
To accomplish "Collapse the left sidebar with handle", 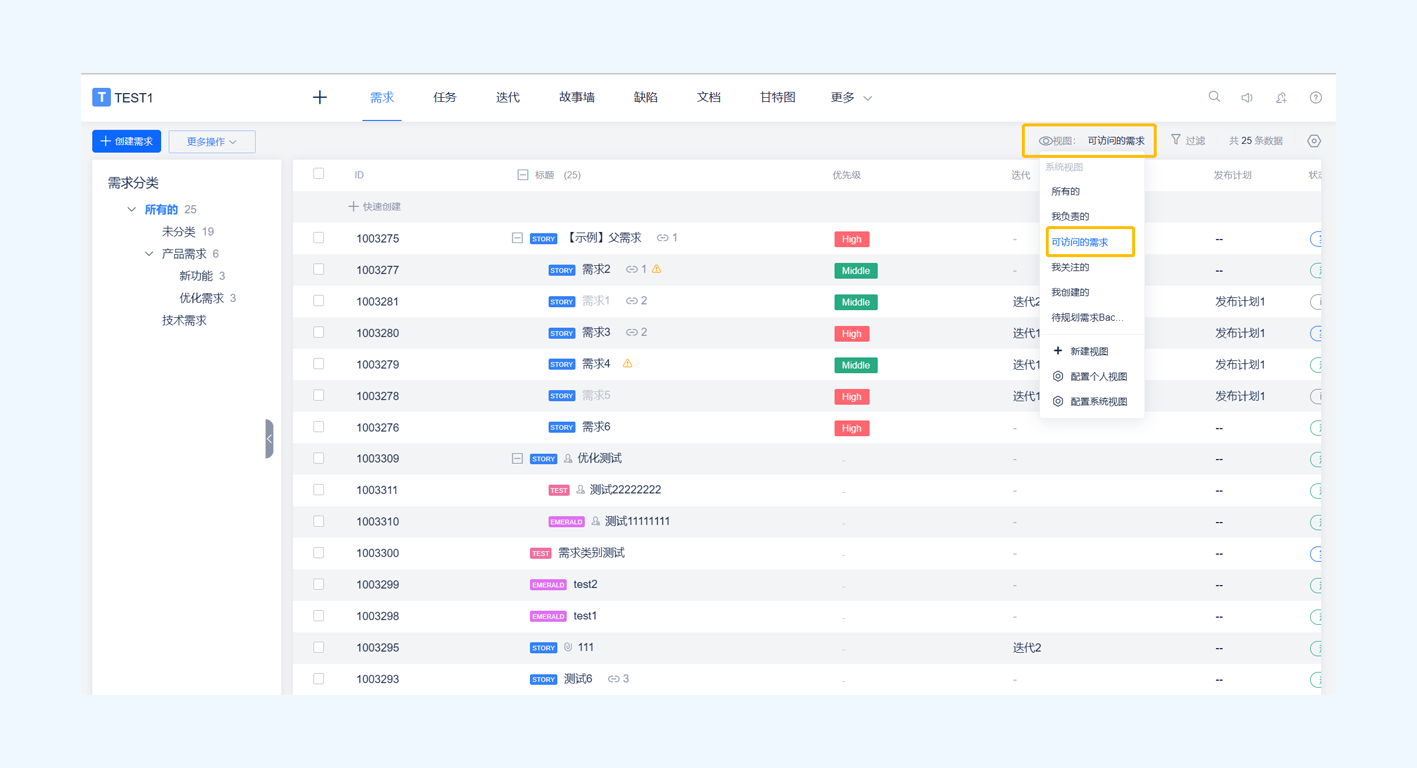I will (269, 438).
